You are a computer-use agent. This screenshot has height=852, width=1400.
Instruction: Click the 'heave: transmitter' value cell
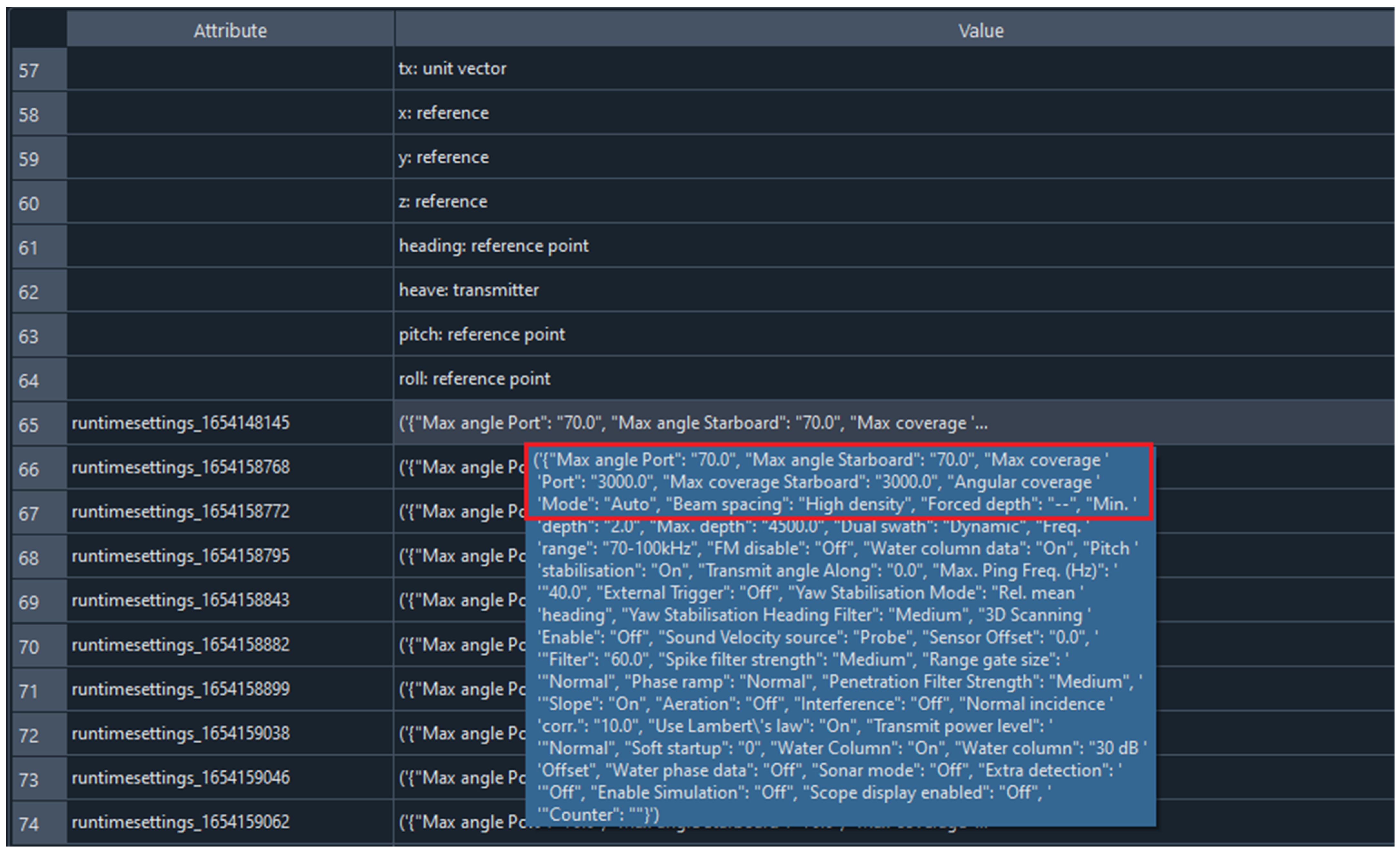pos(469,290)
